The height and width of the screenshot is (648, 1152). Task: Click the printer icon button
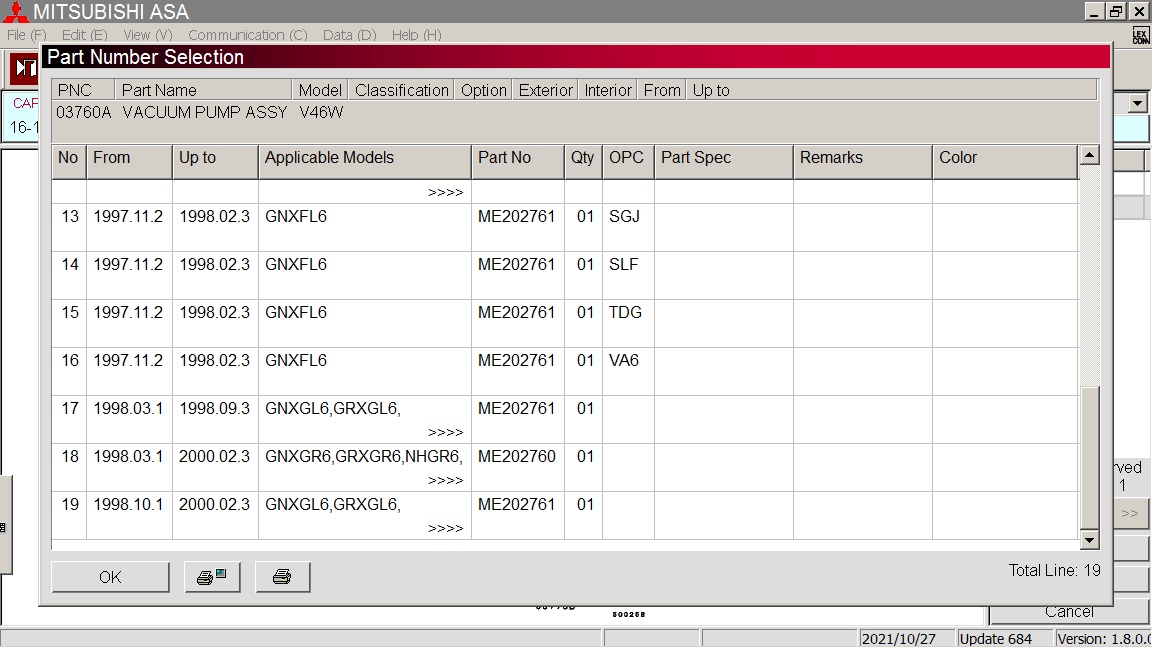click(282, 577)
